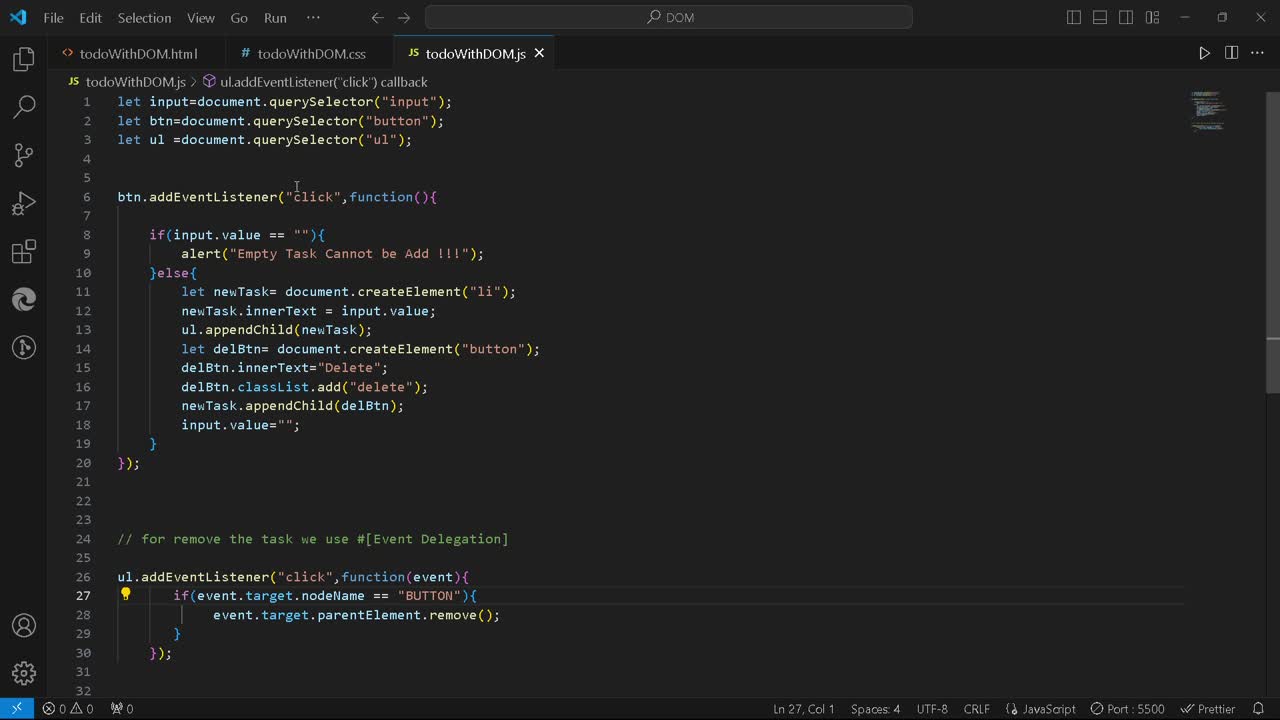Open the Search view icon
Screen dimensions: 1280x720
click(24, 107)
